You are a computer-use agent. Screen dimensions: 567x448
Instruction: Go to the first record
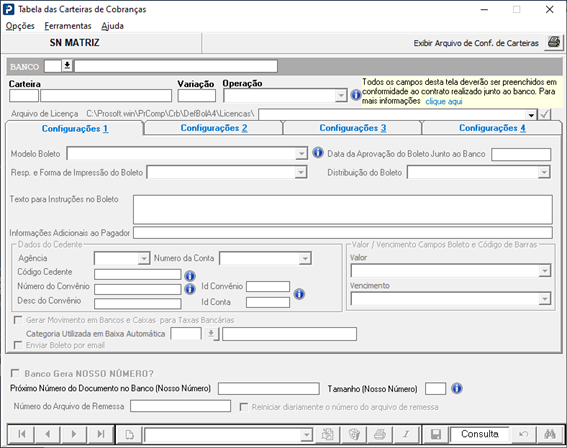click(x=21, y=434)
